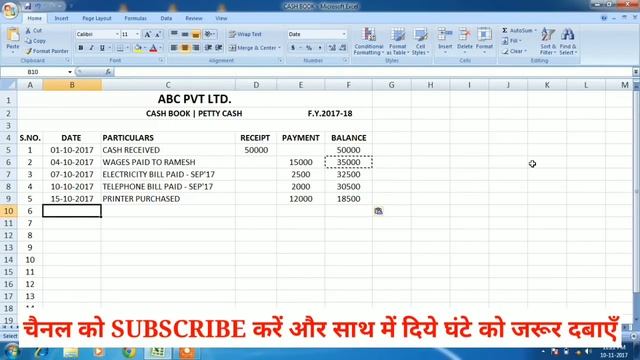Open the Orientation options
The image size is (640, 360).
tap(210, 34)
